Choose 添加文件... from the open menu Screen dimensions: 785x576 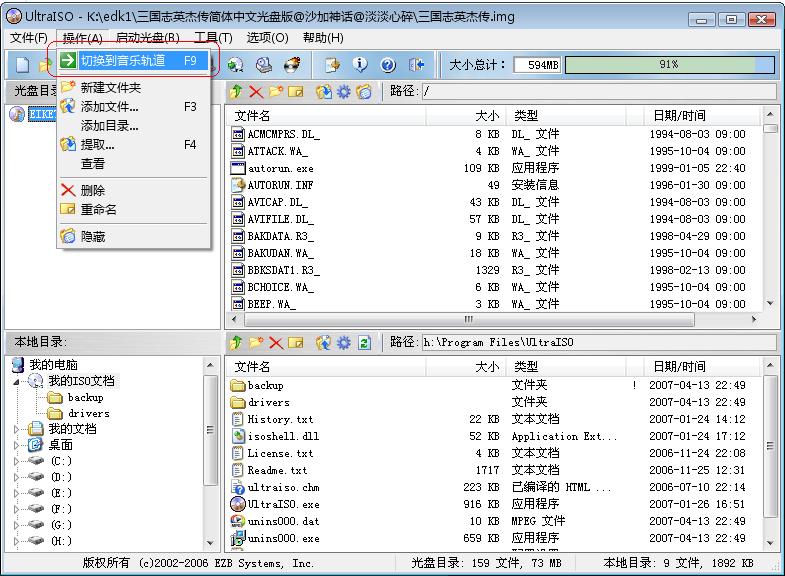point(109,107)
